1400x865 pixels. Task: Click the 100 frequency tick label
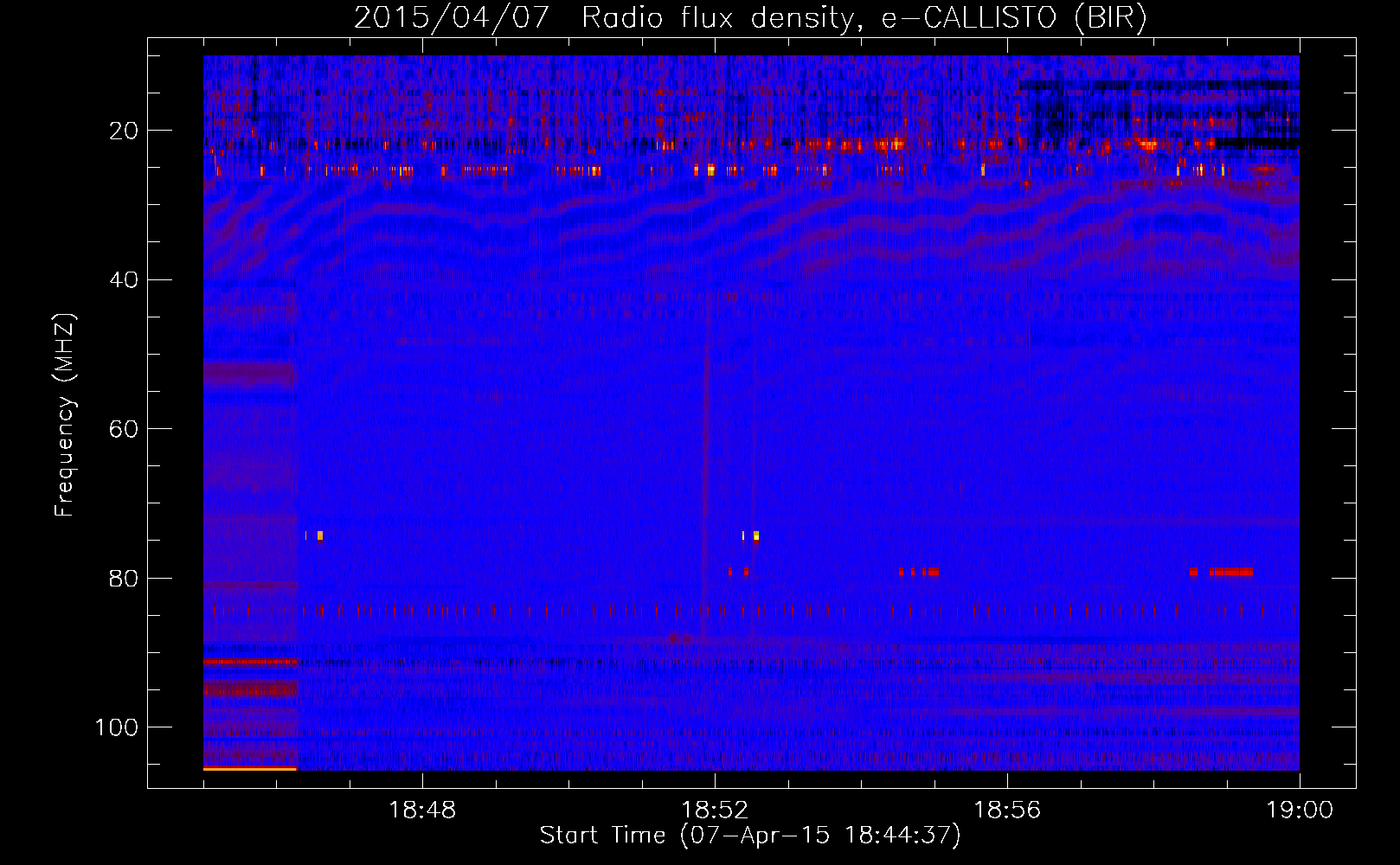(117, 727)
